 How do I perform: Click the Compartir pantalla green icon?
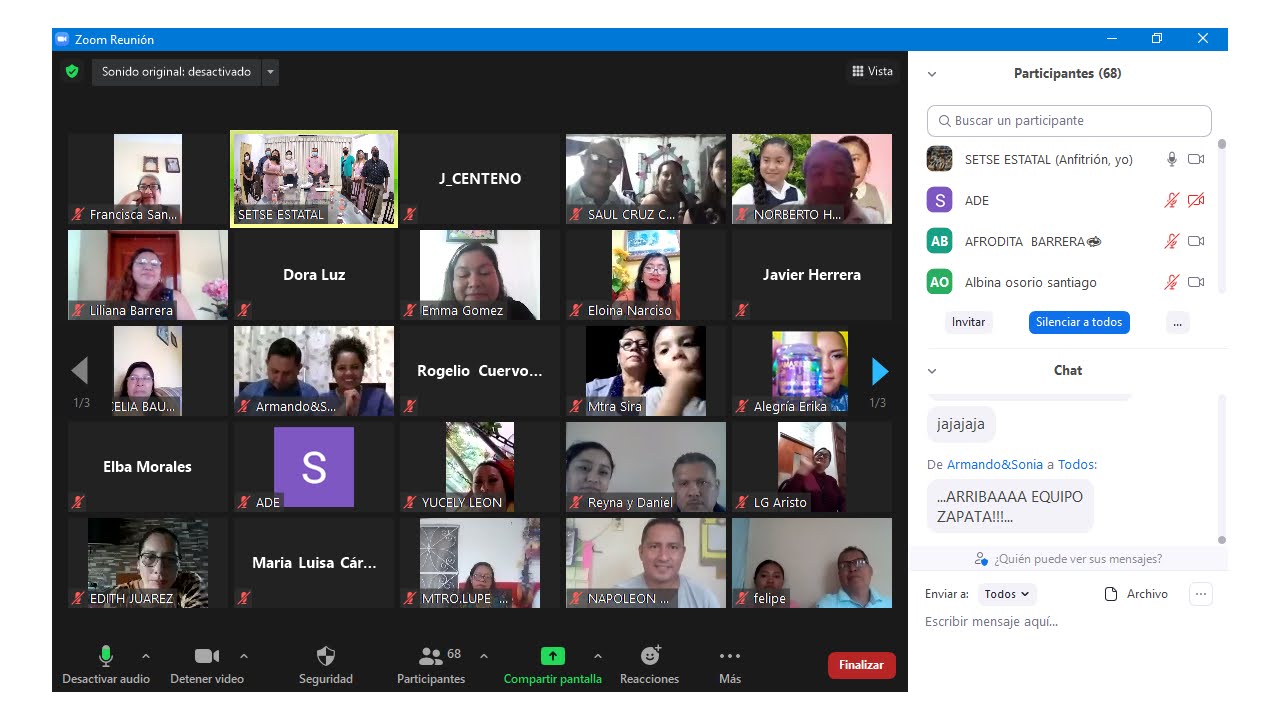[x=552, y=656]
